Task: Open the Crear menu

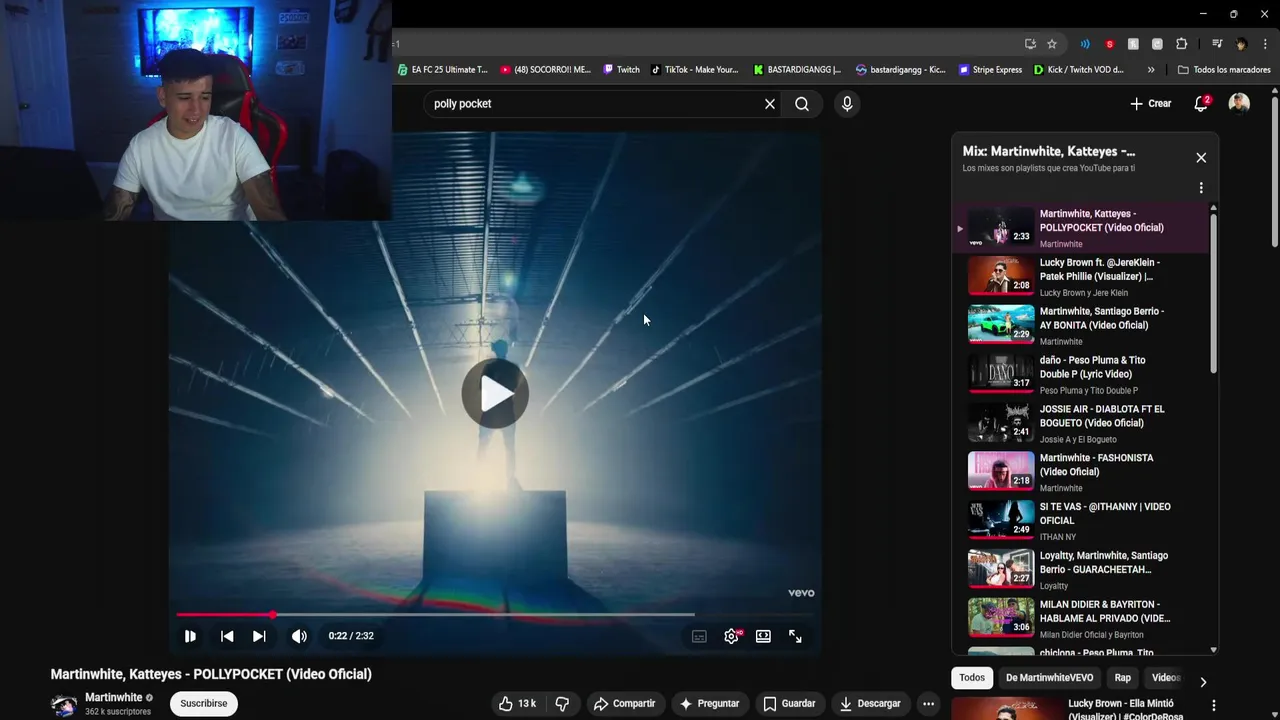Action: point(1151,104)
